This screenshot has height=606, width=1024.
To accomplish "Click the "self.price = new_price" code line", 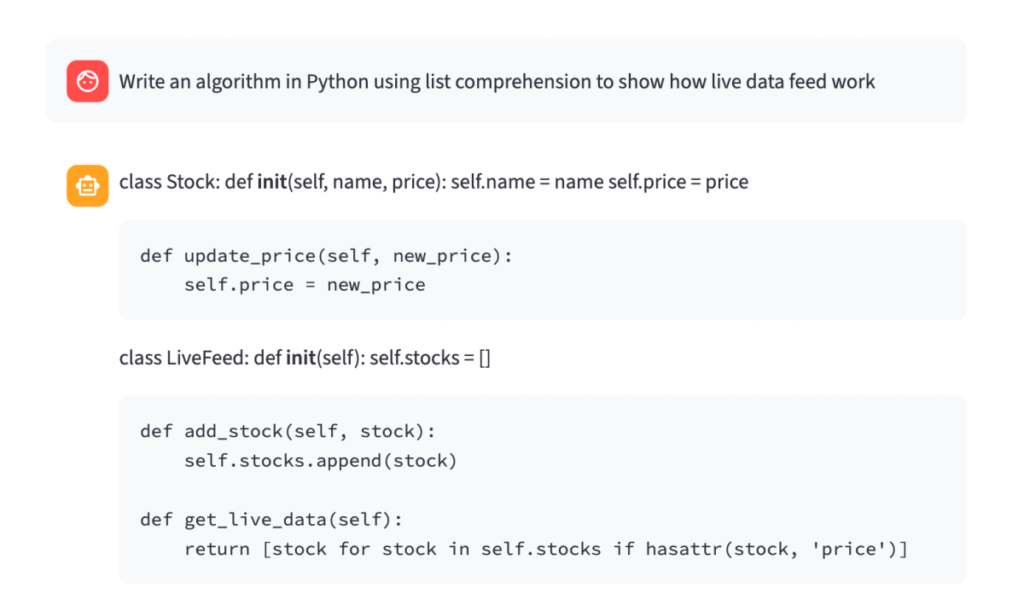I will pos(304,285).
